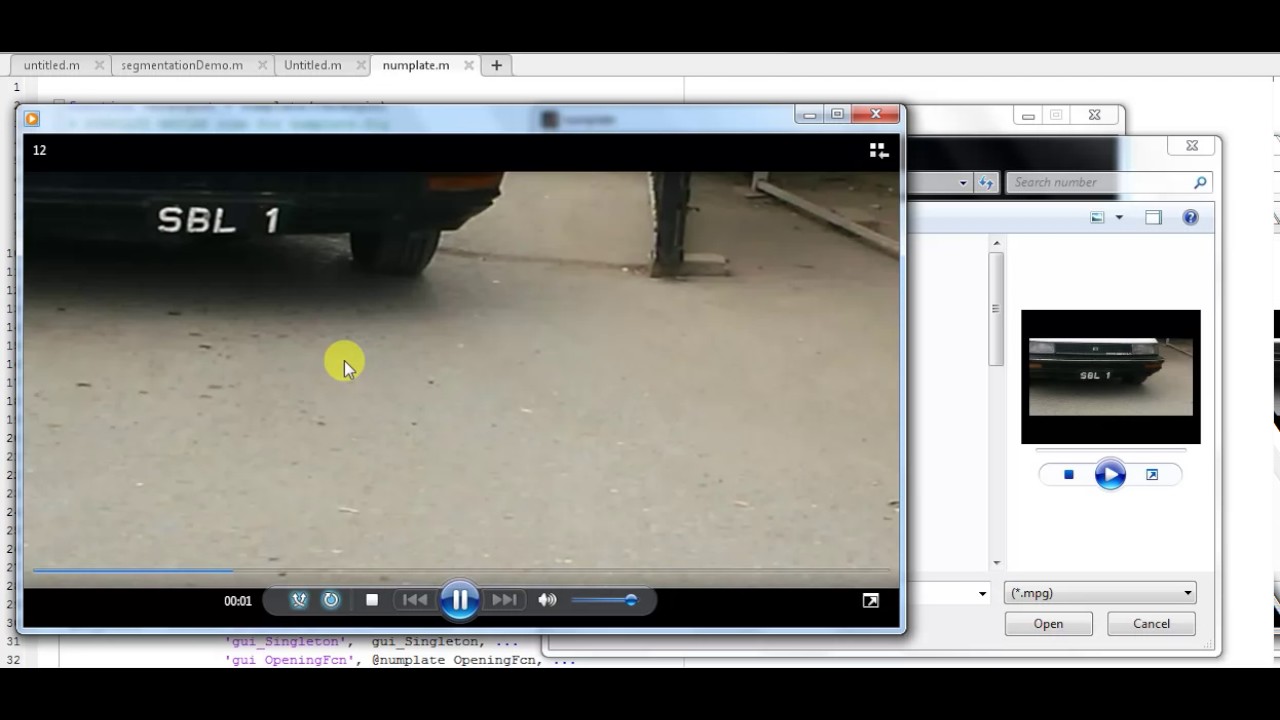Viewport: 1280px width, 720px height.
Task: Open view options dropdown arrow
Action: coord(1119,217)
